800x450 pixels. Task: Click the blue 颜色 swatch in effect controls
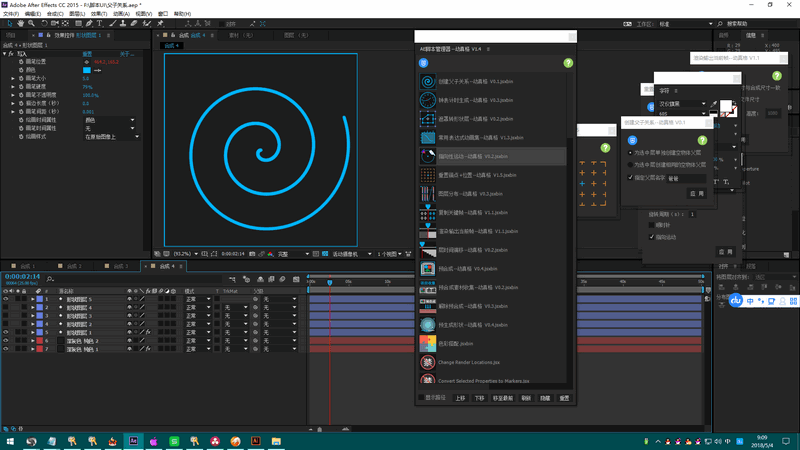pyautogui.click(x=87, y=70)
